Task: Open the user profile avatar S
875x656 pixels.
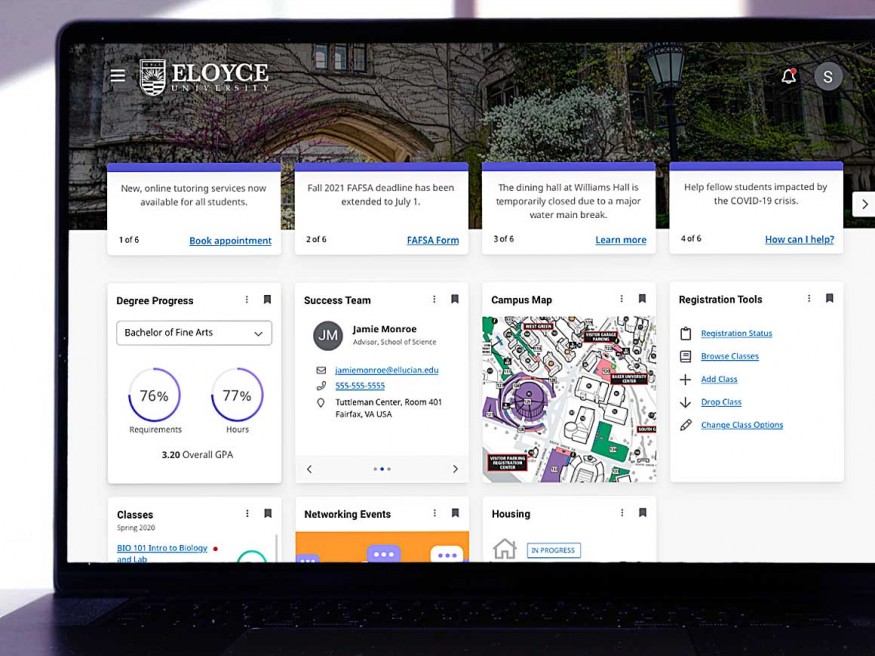Action: coord(828,77)
